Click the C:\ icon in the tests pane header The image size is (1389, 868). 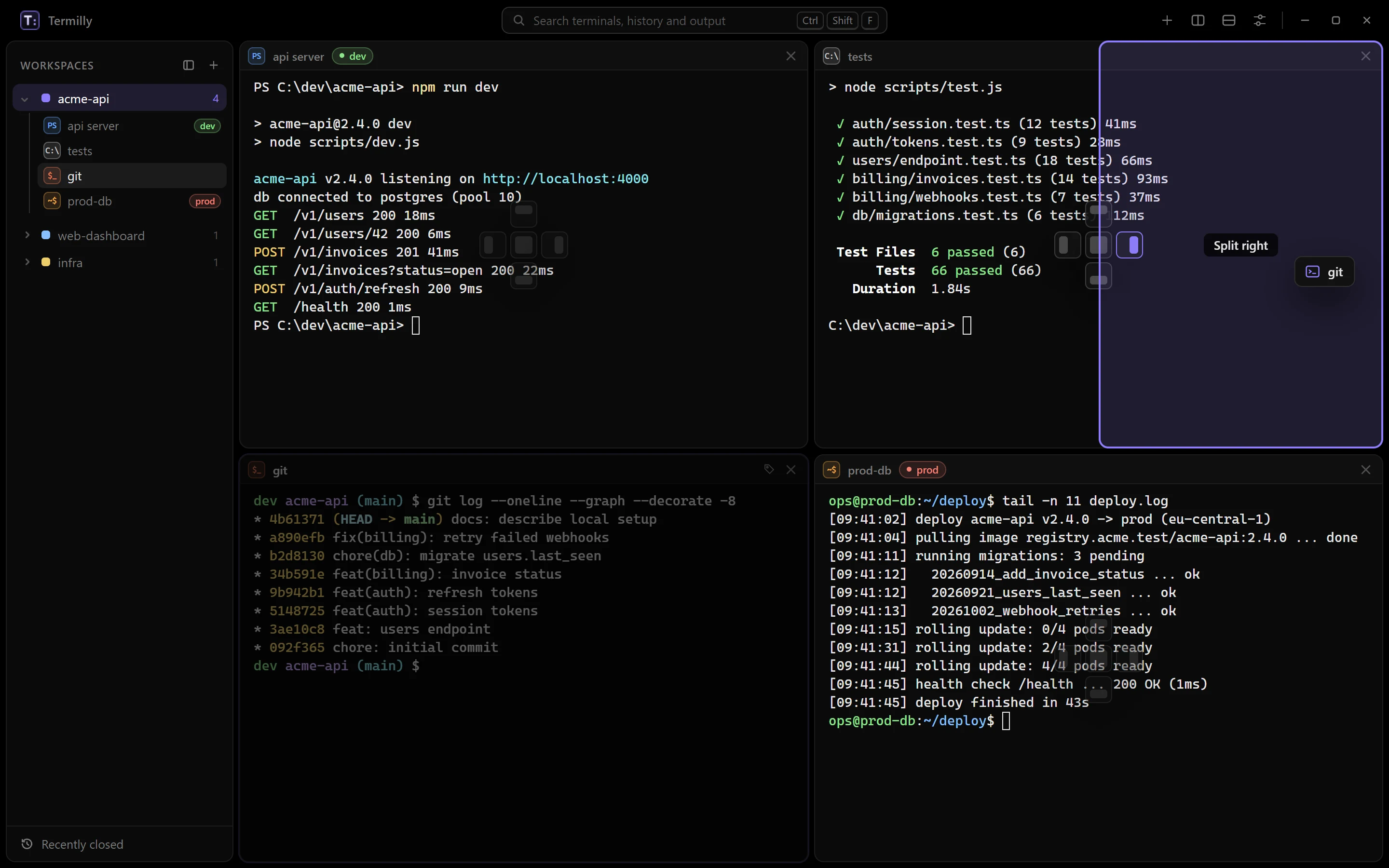pyautogui.click(x=831, y=56)
